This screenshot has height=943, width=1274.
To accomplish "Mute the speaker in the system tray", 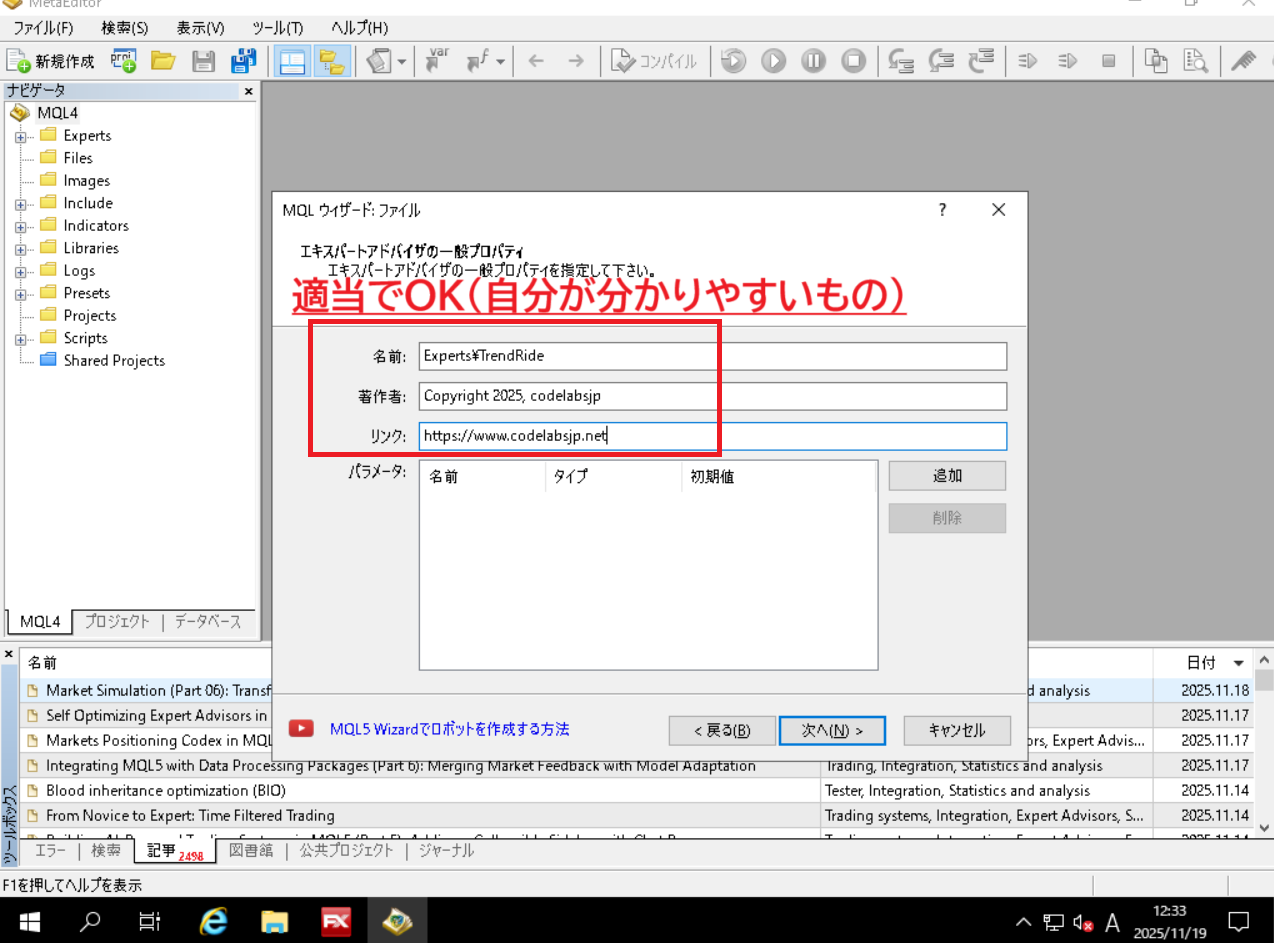I will [1082, 921].
